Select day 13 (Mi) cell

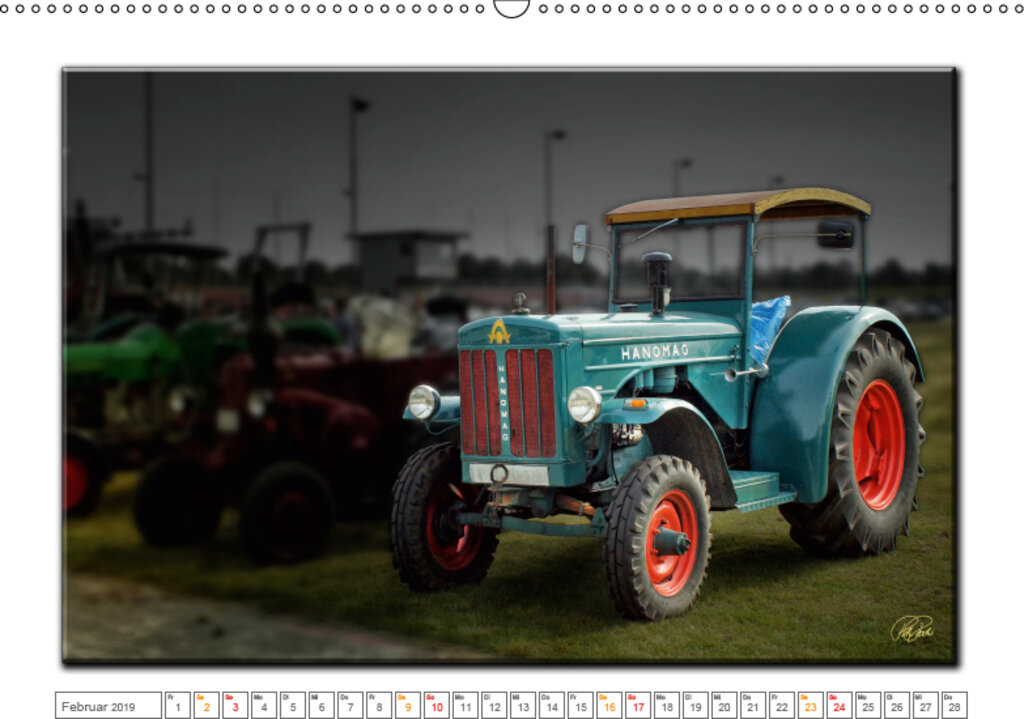click(x=523, y=706)
